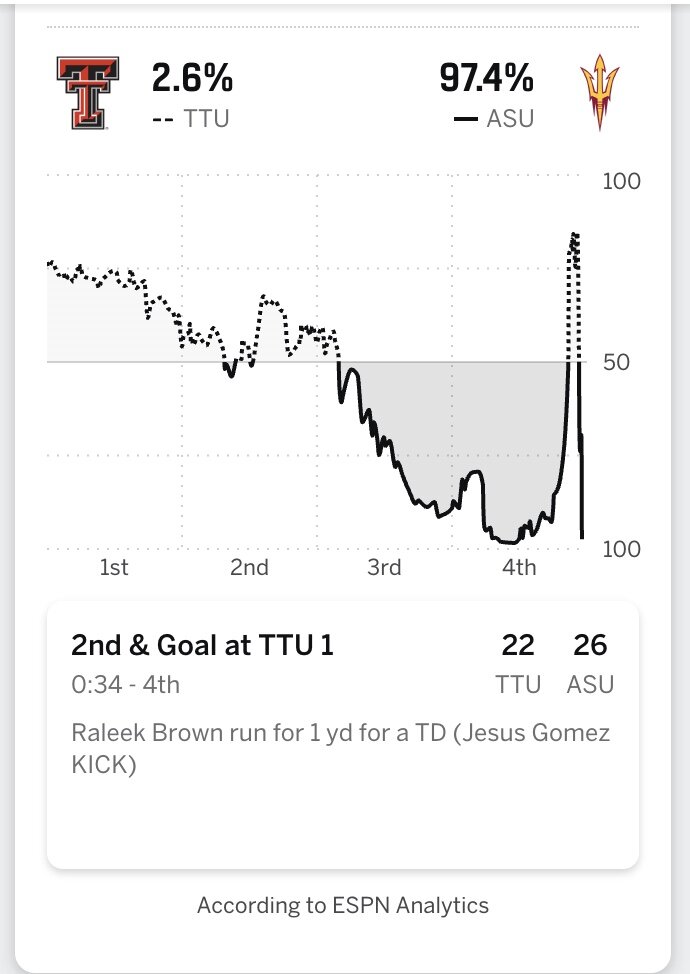The height and width of the screenshot is (974, 690).
Task: Select the 2nd quarter axis label
Action: [x=249, y=568]
